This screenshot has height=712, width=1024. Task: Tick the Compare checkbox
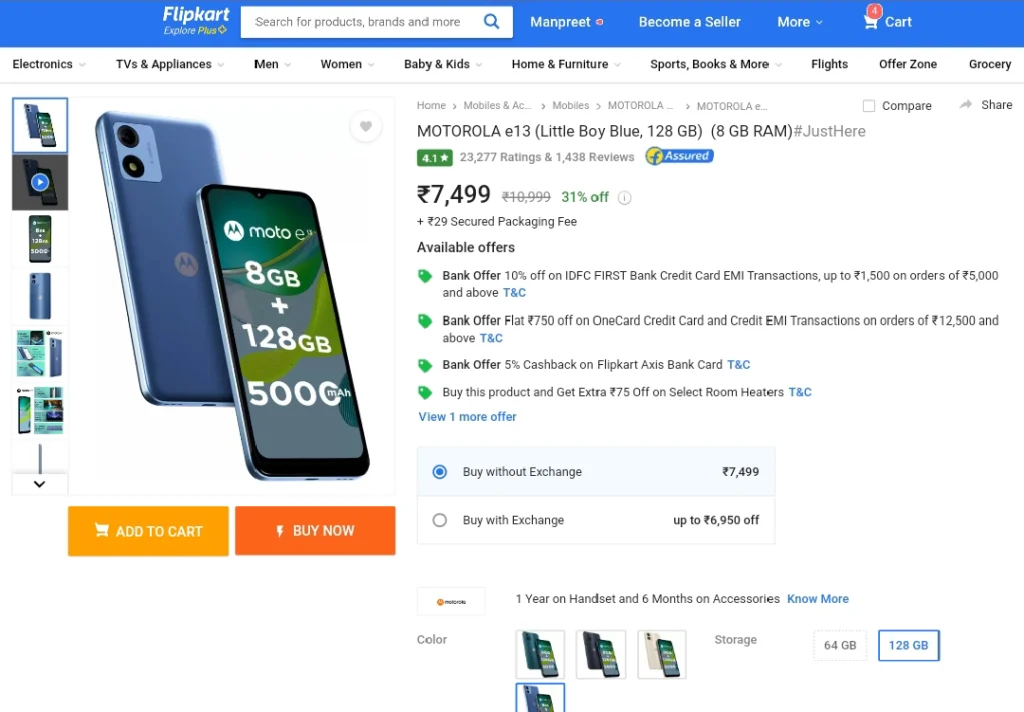coord(869,106)
